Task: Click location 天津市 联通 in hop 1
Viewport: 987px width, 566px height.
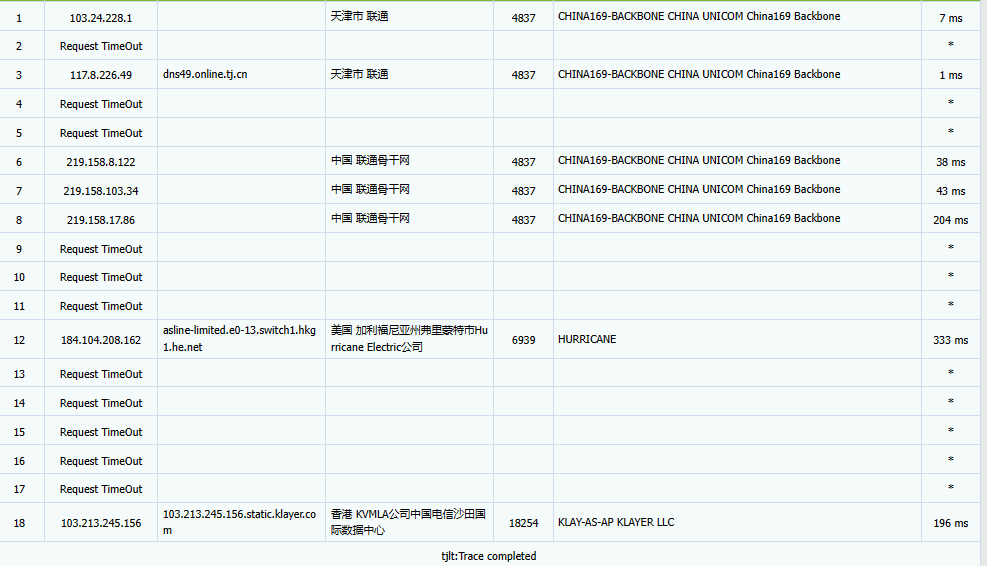Action: coord(359,16)
